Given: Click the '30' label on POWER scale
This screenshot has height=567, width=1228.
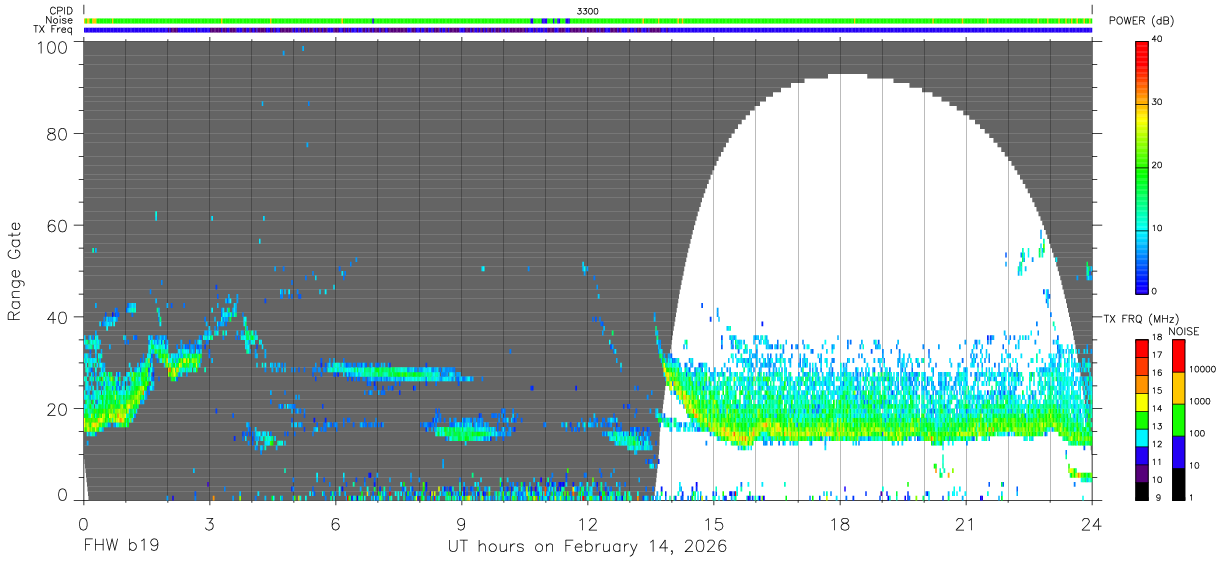Looking at the screenshot, I should pyautogui.click(x=1158, y=102).
